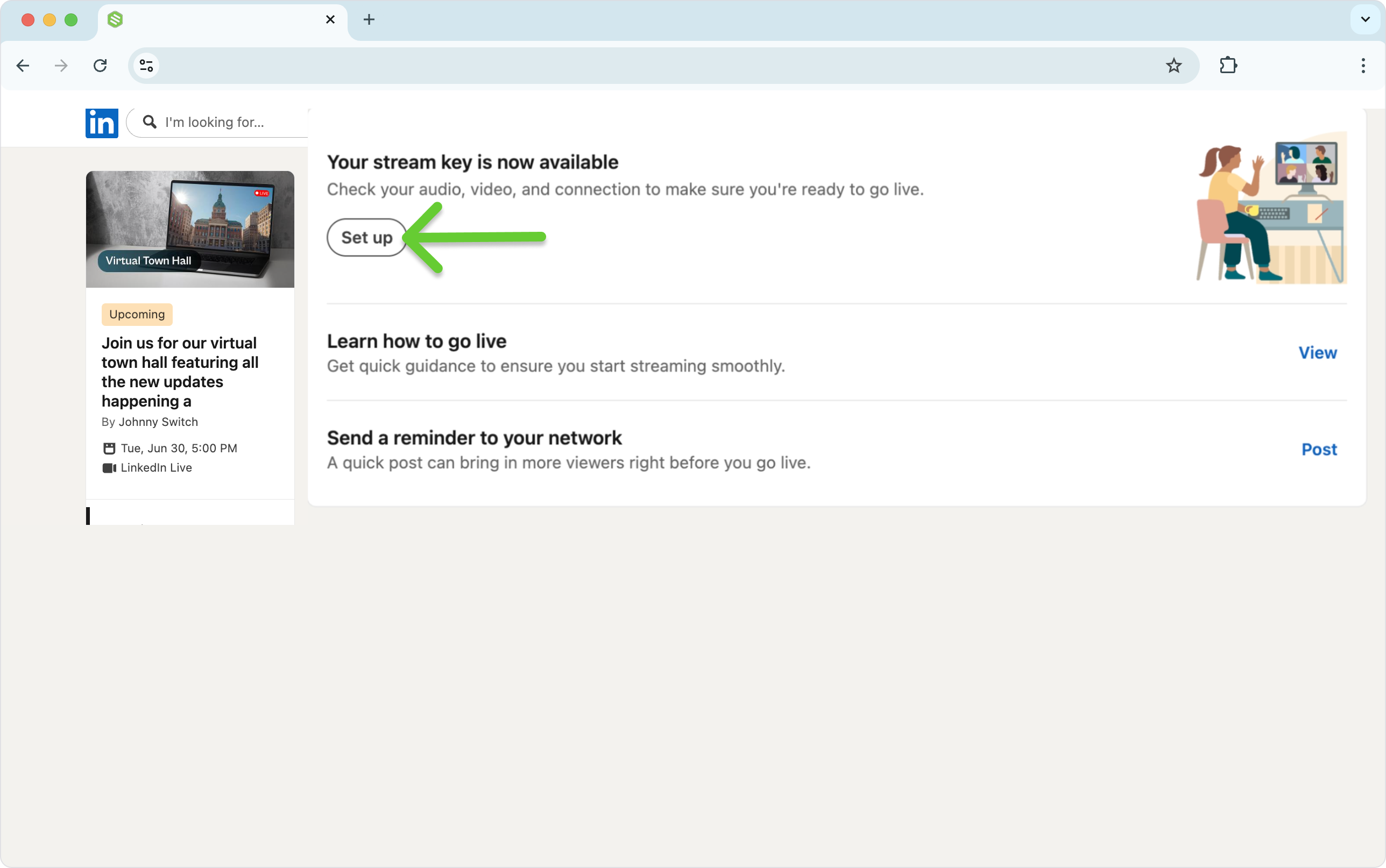Screen dimensions: 1386x868
Task: Click the Johnny Switch author name
Action: click(x=159, y=422)
